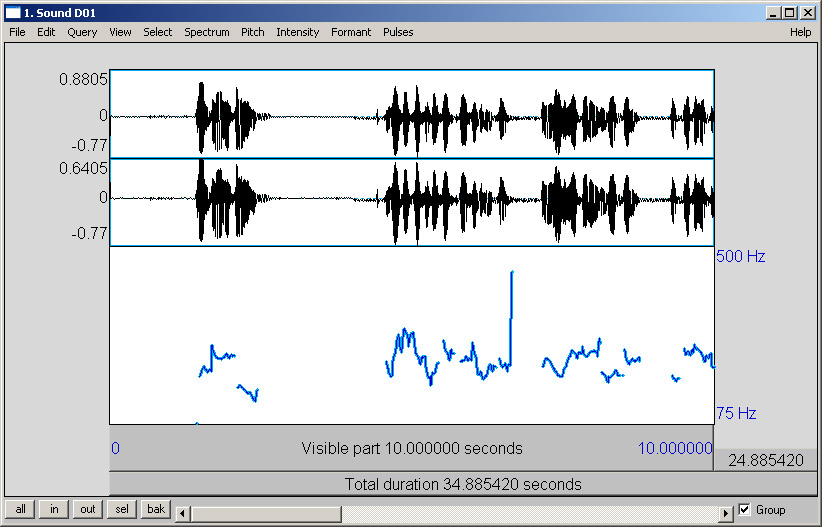The width and height of the screenshot is (822, 527).
Task: Click the 10.000000 end time label
Action: (x=675, y=448)
